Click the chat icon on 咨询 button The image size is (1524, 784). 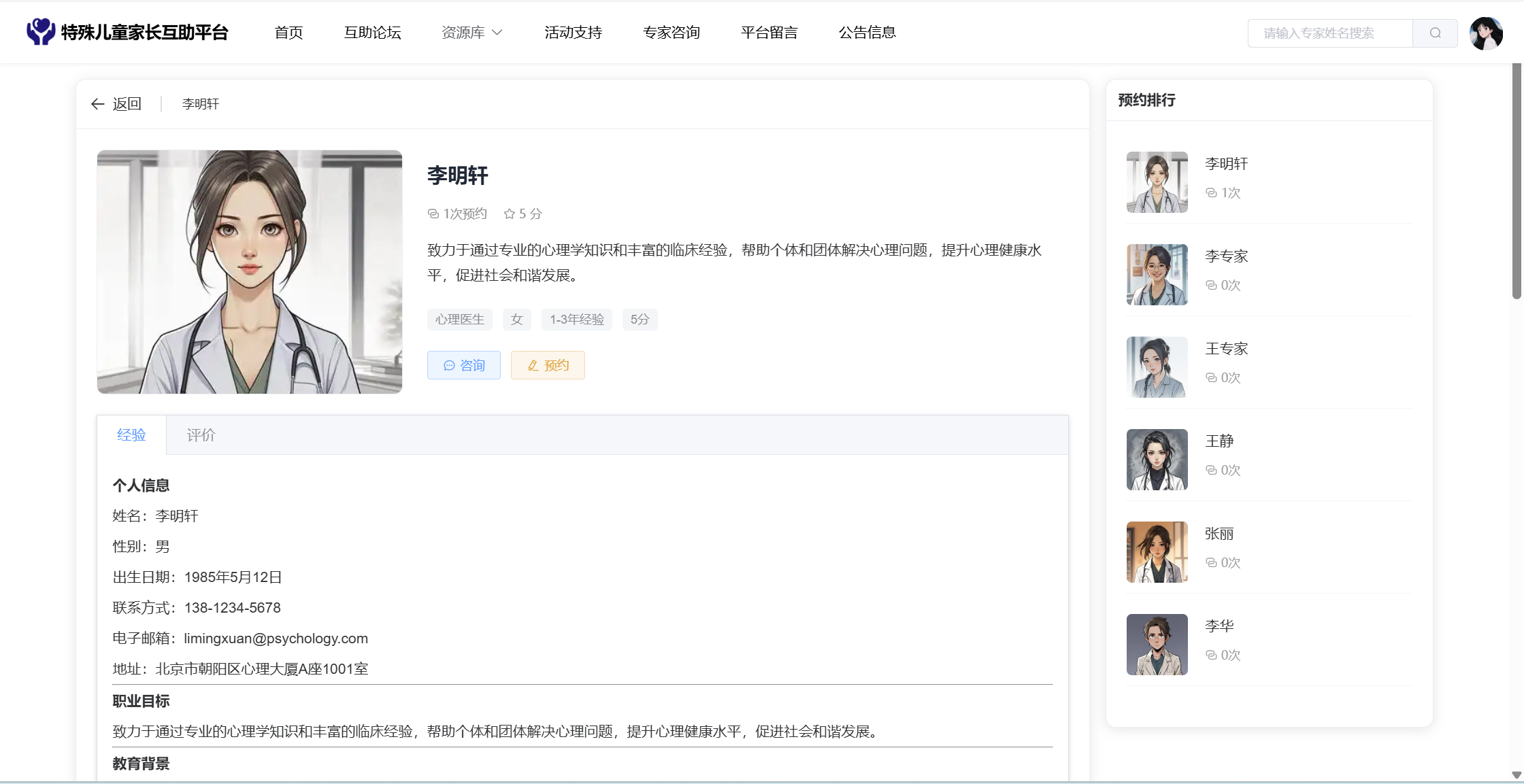tap(449, 366)
